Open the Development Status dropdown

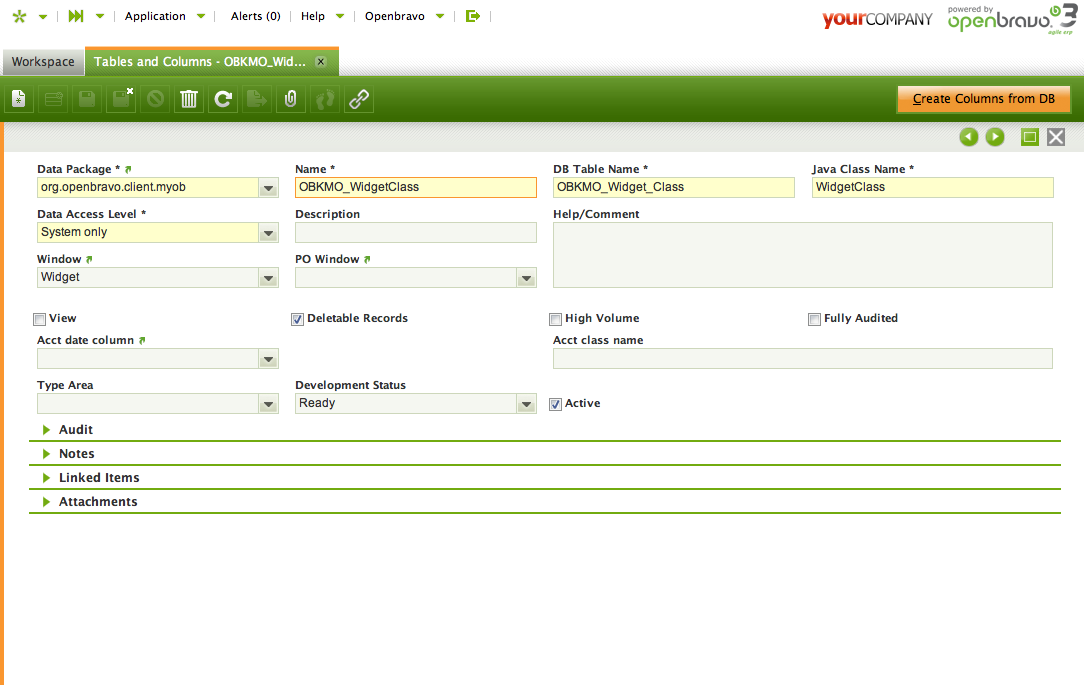pos(526,404)
